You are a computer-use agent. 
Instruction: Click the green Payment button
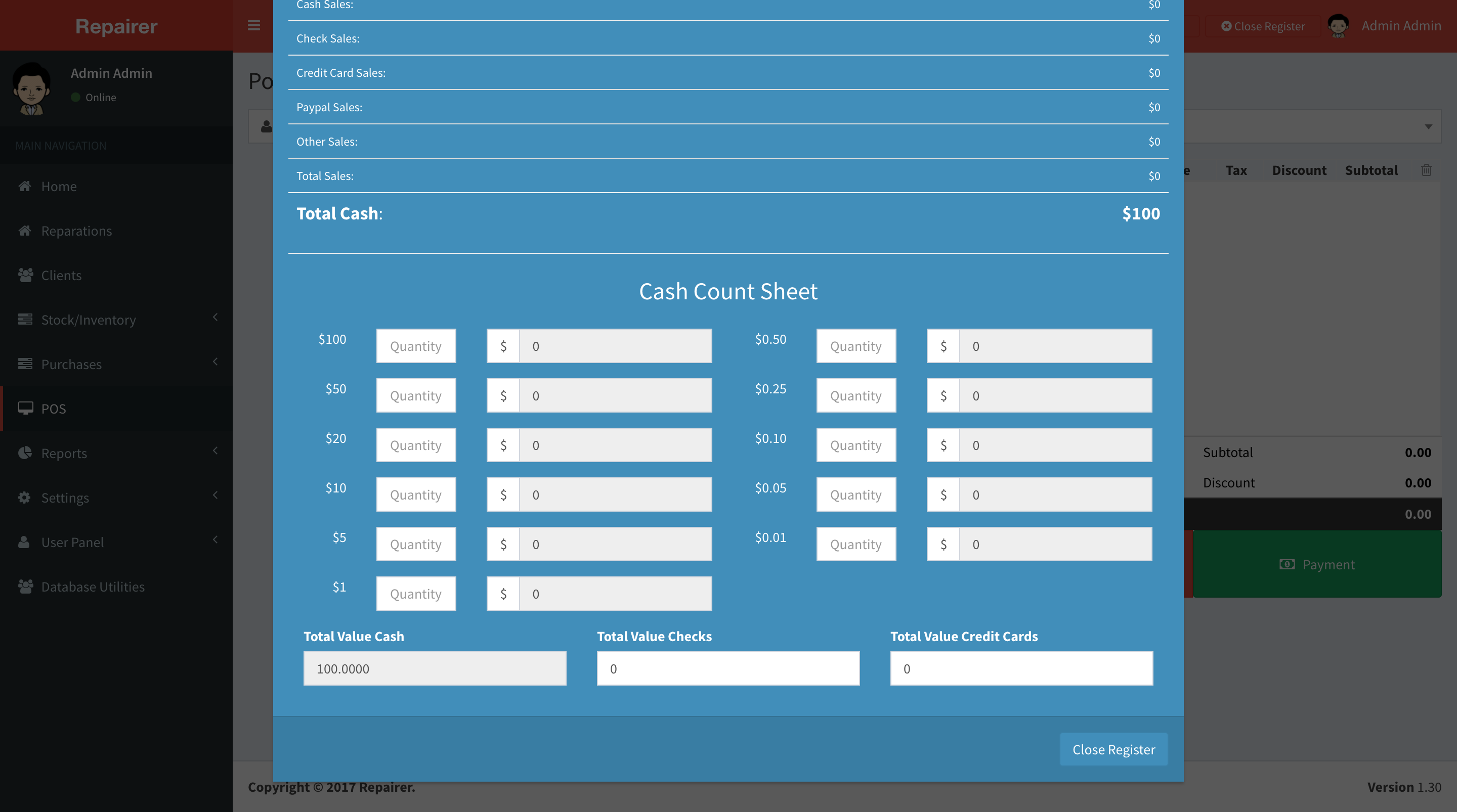point(1317,564)
